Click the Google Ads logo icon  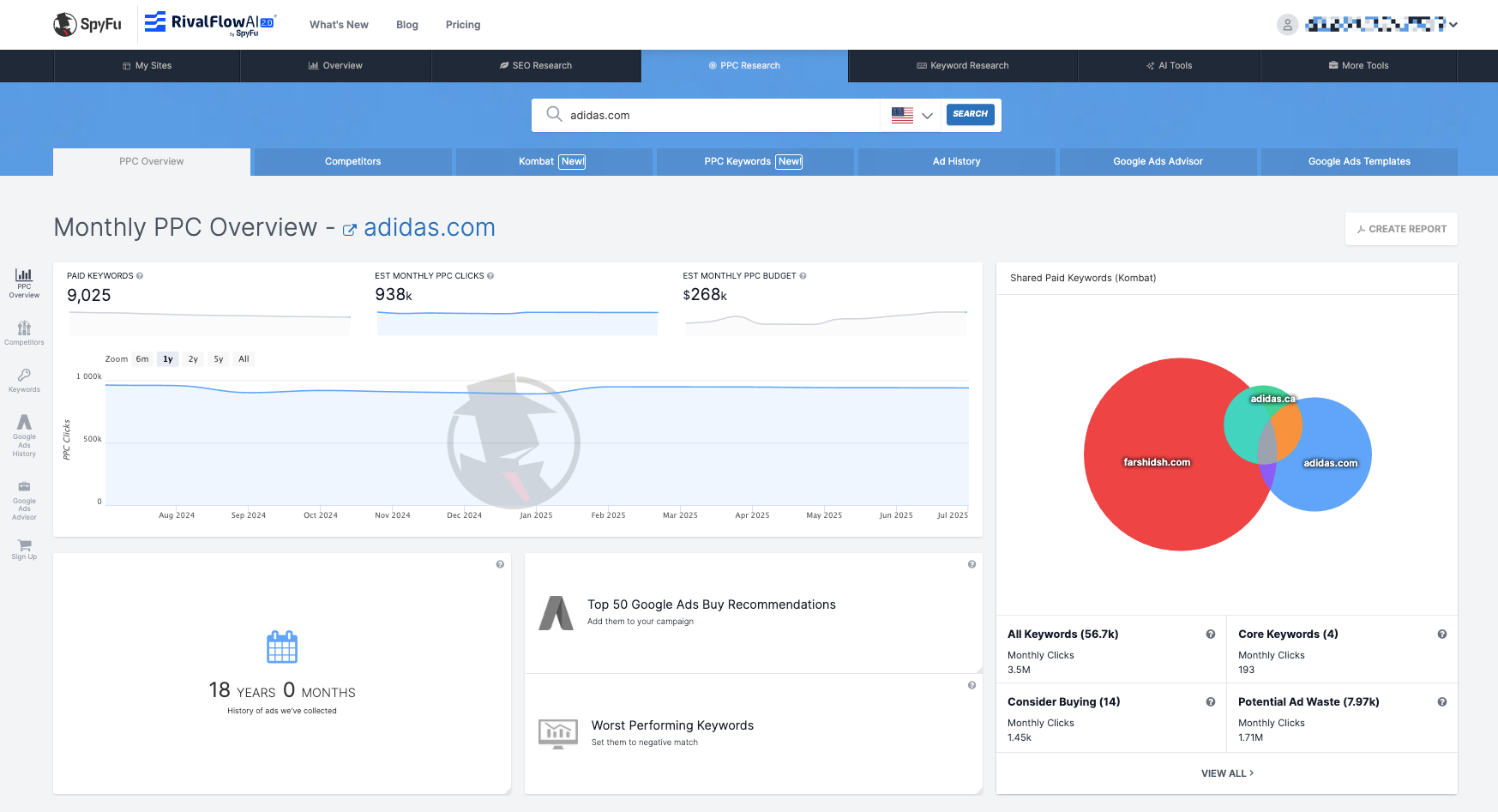point(556,613)
